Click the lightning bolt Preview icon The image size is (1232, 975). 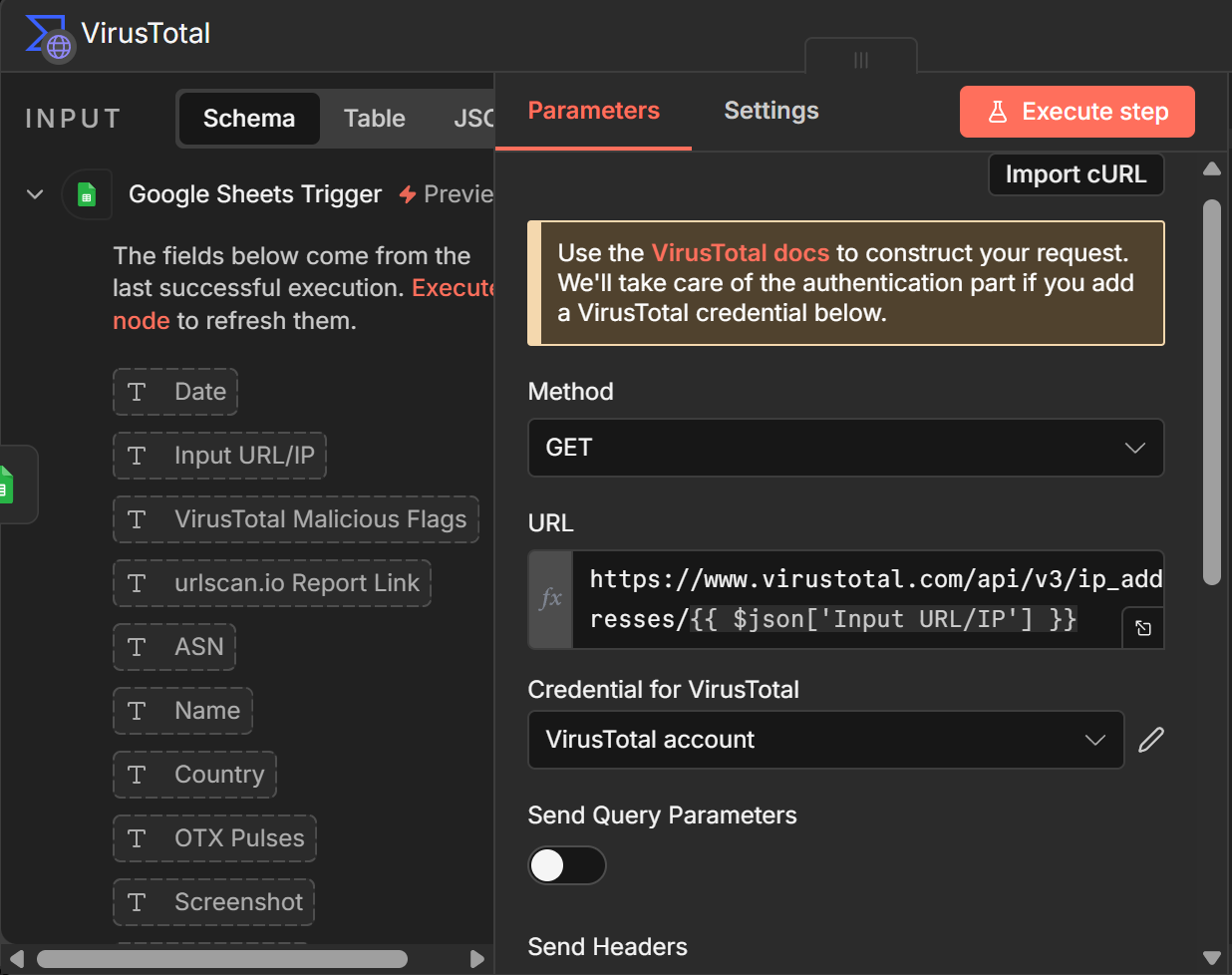coord(408,194)
